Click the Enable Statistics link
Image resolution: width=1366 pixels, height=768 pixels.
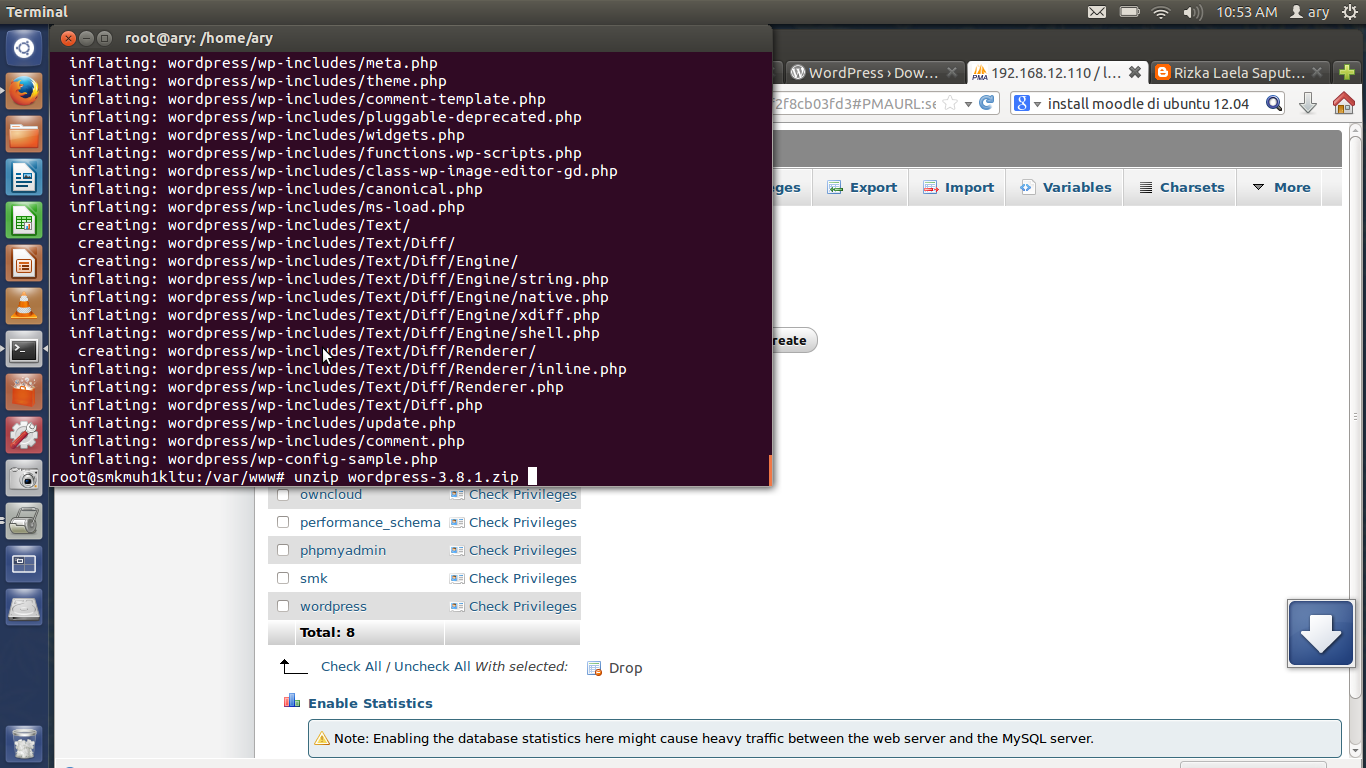point(370,703)
